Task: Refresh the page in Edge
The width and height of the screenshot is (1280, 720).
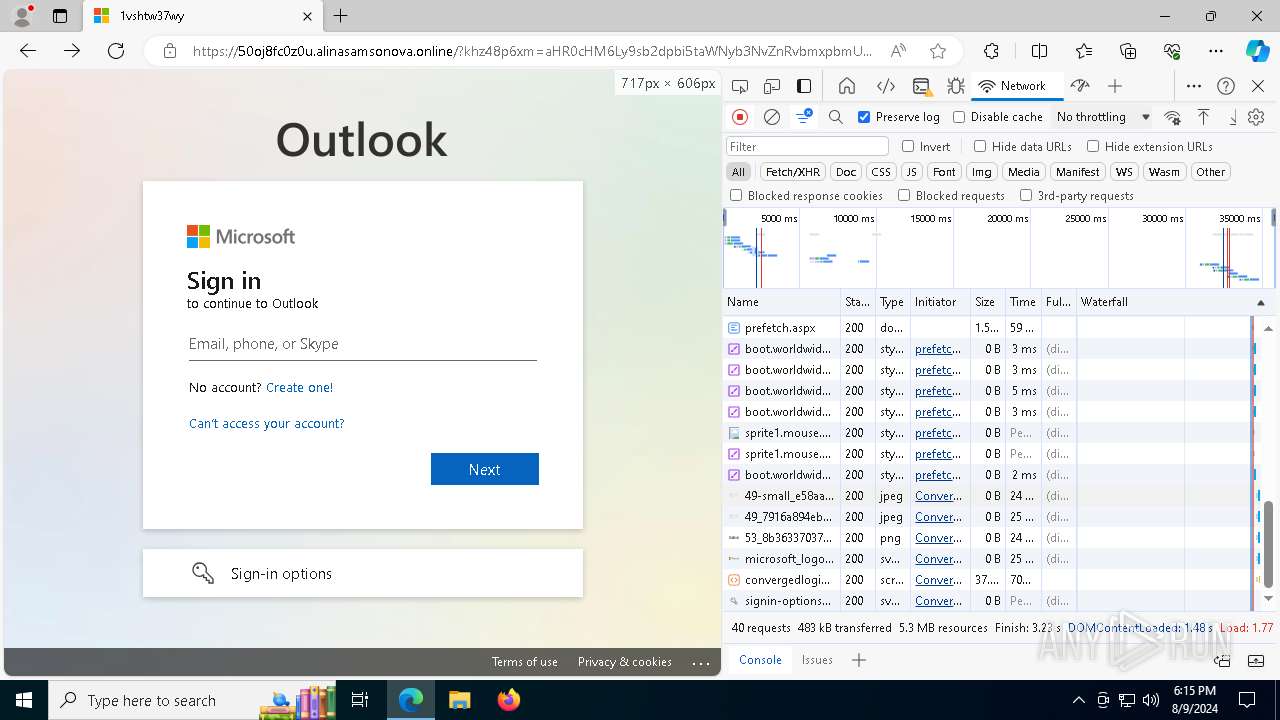Action: coord(116,51)
